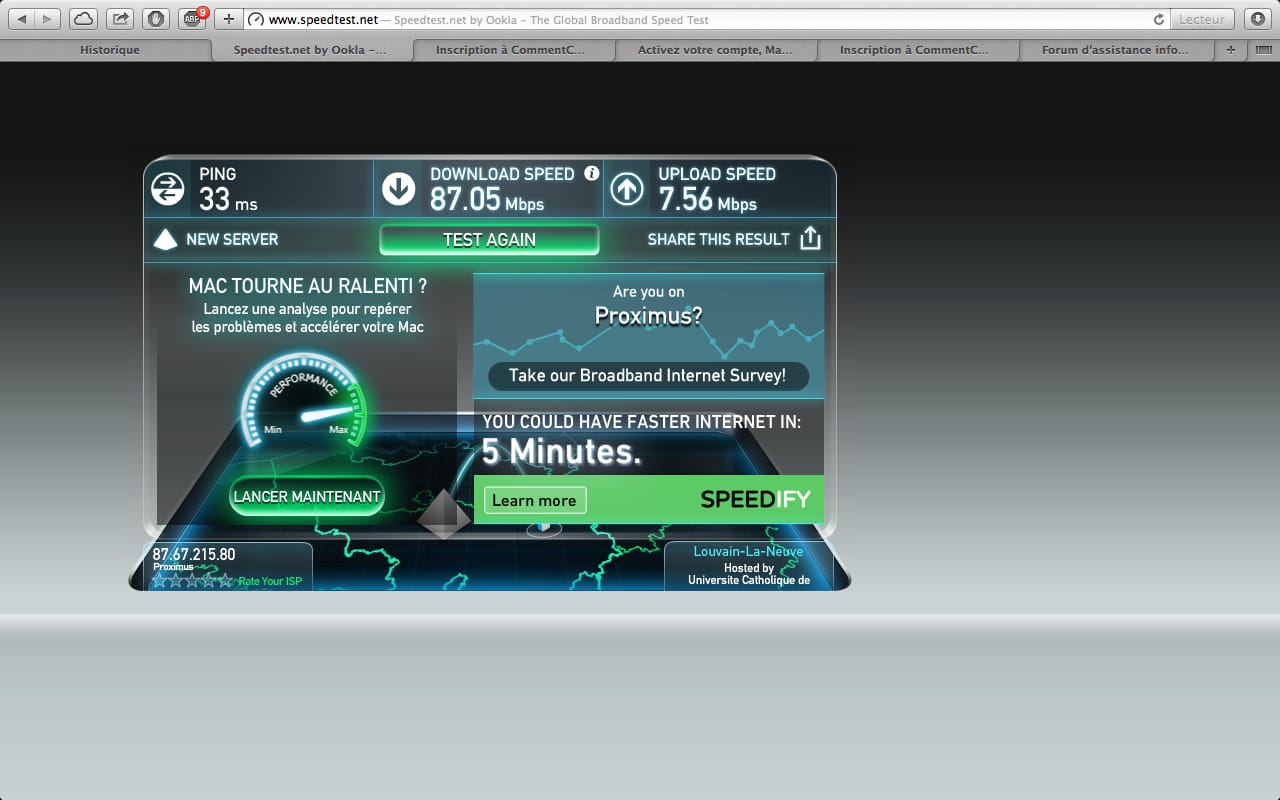Click the IP address 87.67.215.80

coord(194,554)
